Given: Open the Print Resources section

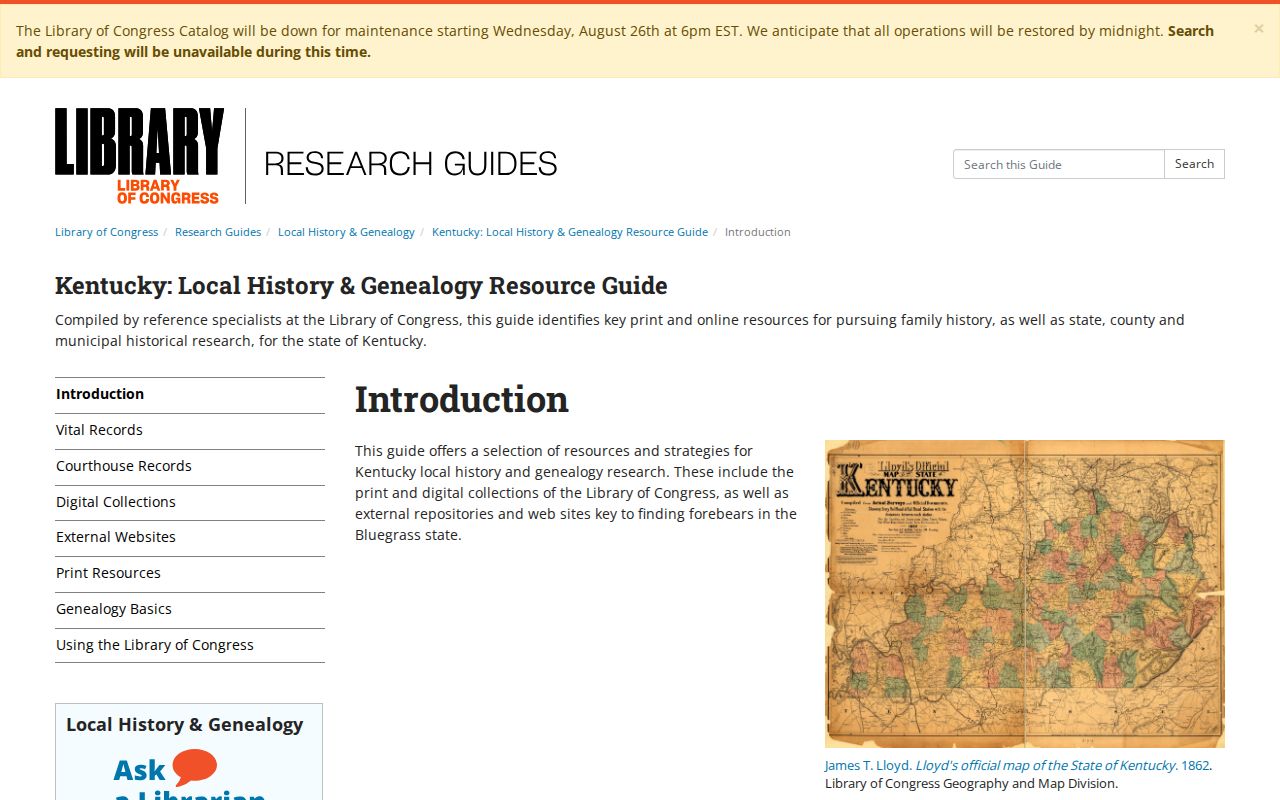Looking at the screenshot, I should pyautogui.click(x=190, y=573).
